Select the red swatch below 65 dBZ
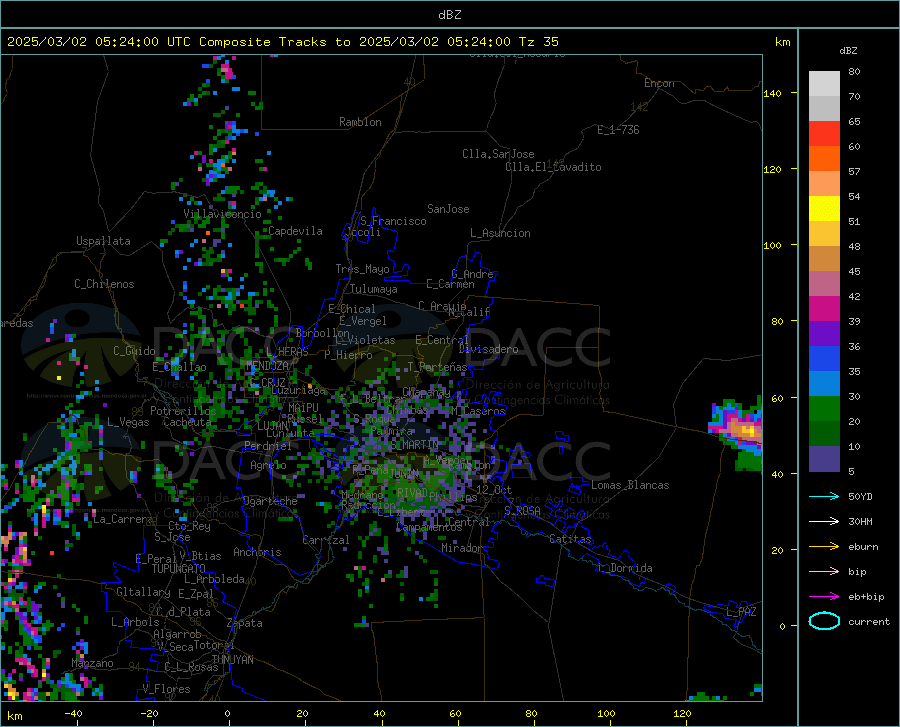This screenshot has width=900, height=727. click(x=824, y=134)
